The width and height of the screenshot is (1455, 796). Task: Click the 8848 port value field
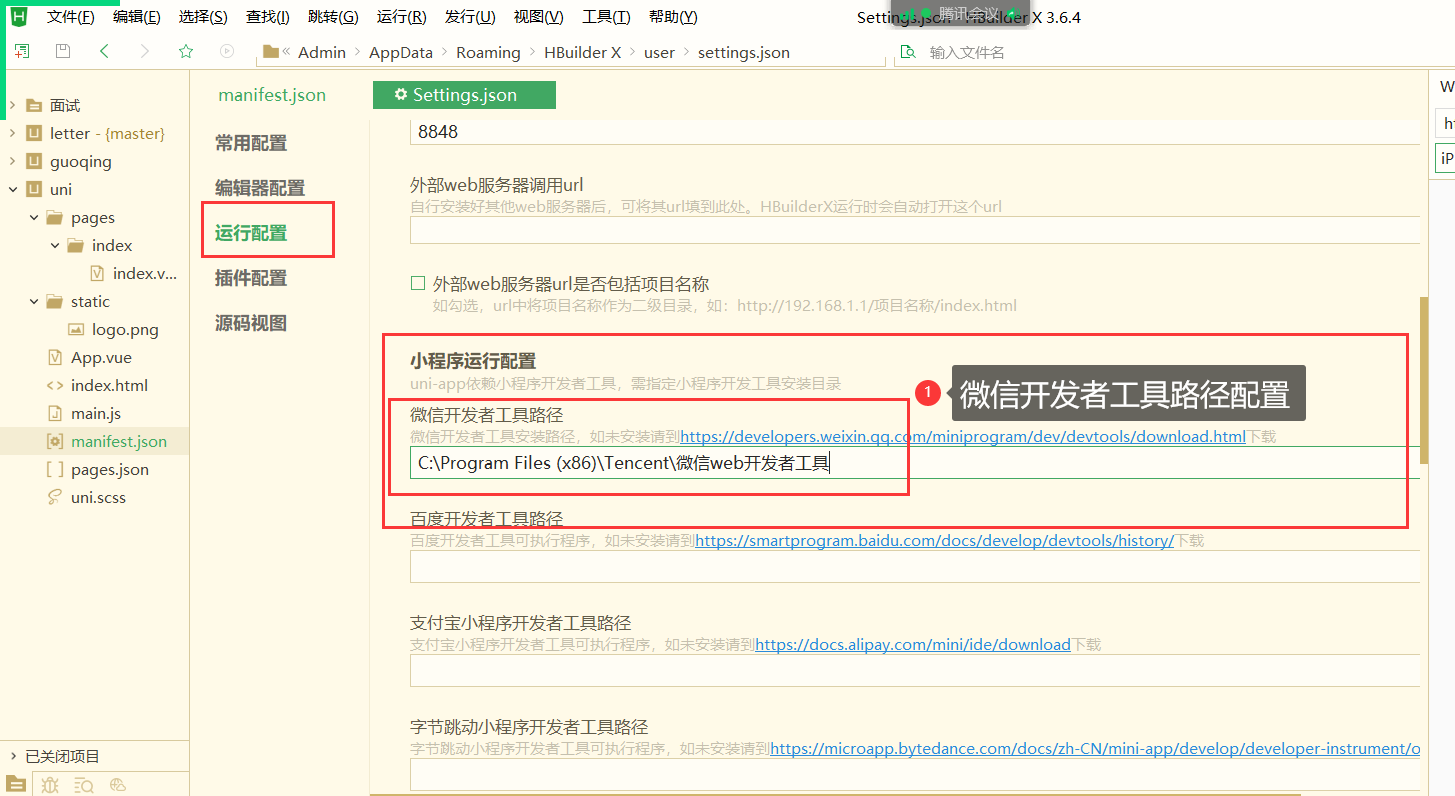point(915,132)
